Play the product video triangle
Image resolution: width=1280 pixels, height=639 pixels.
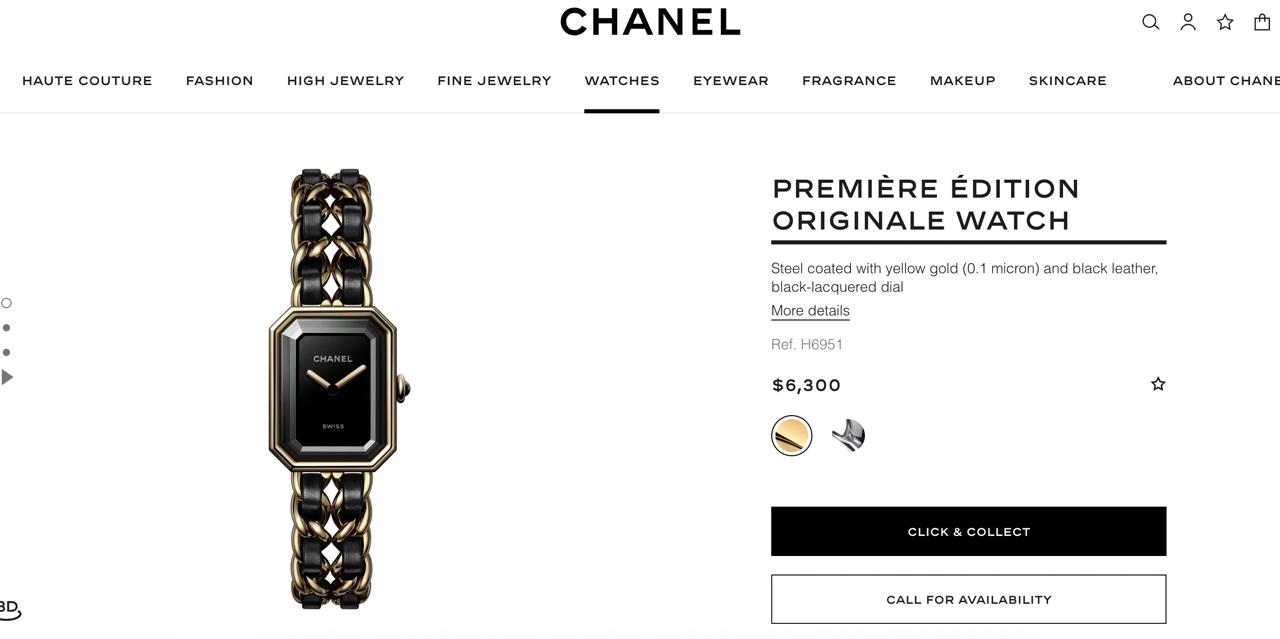(7, 377)
